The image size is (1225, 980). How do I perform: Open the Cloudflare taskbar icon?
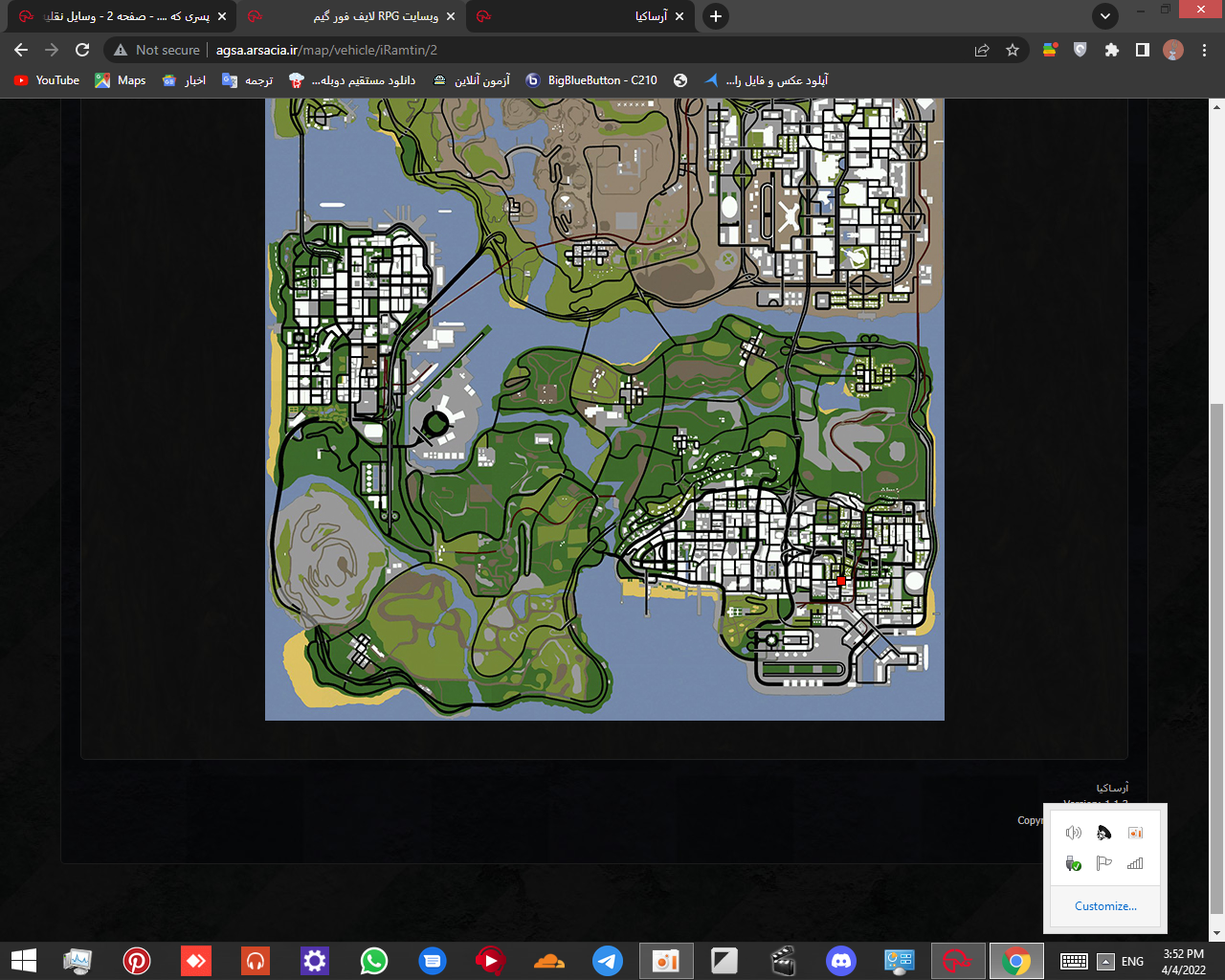[548, 961]
